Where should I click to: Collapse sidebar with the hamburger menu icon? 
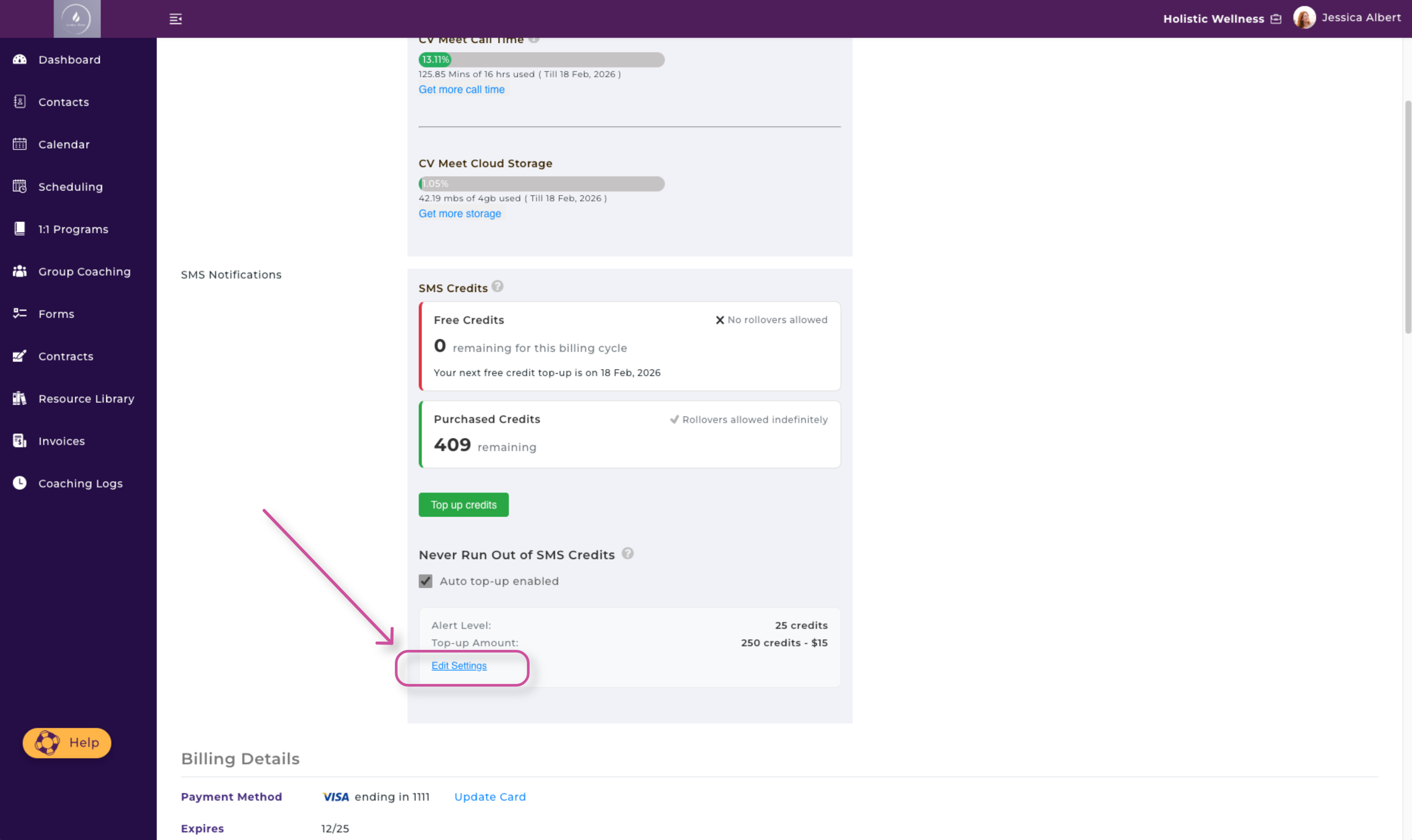tap(176, 19)
